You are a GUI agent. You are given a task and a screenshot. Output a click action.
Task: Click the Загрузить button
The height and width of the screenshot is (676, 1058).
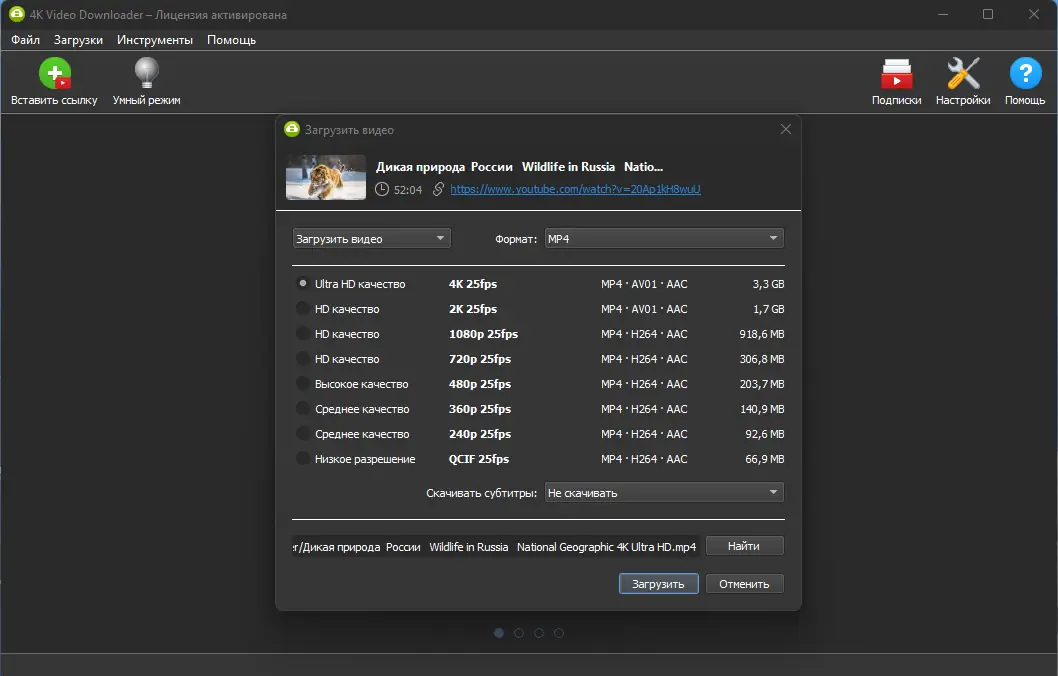[658, 584]
